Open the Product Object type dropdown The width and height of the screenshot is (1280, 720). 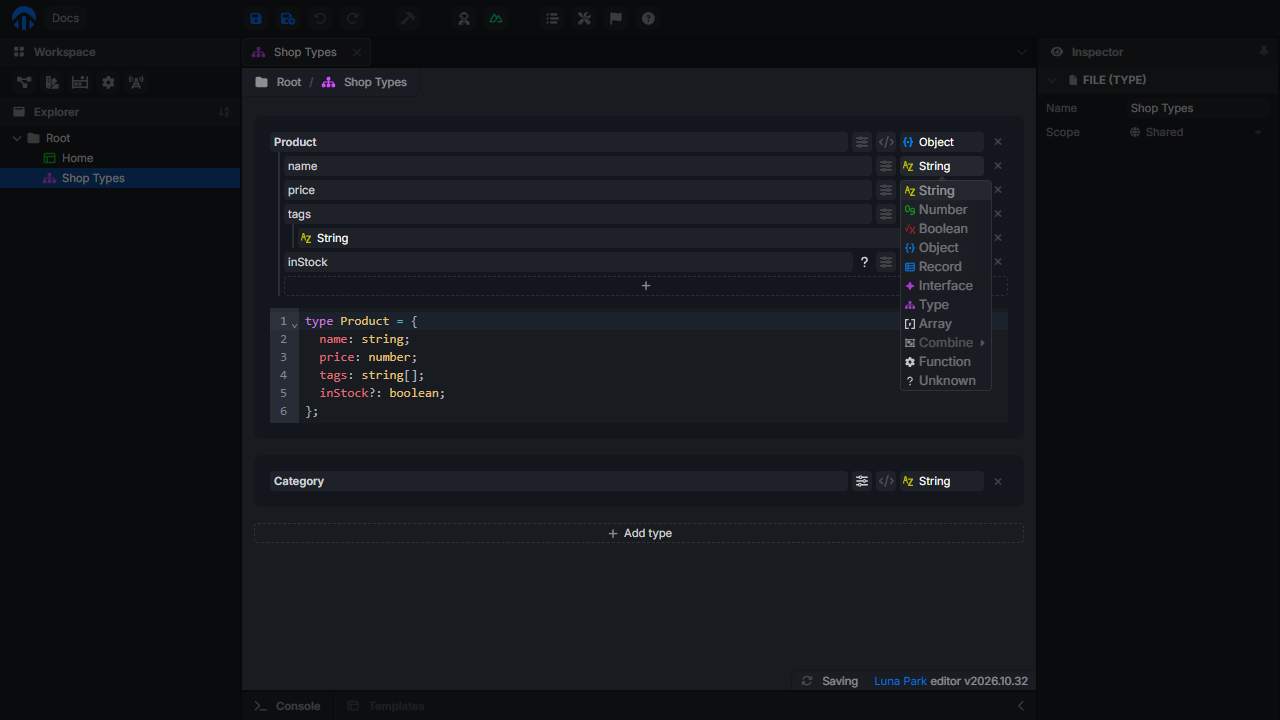pos(942,142)
